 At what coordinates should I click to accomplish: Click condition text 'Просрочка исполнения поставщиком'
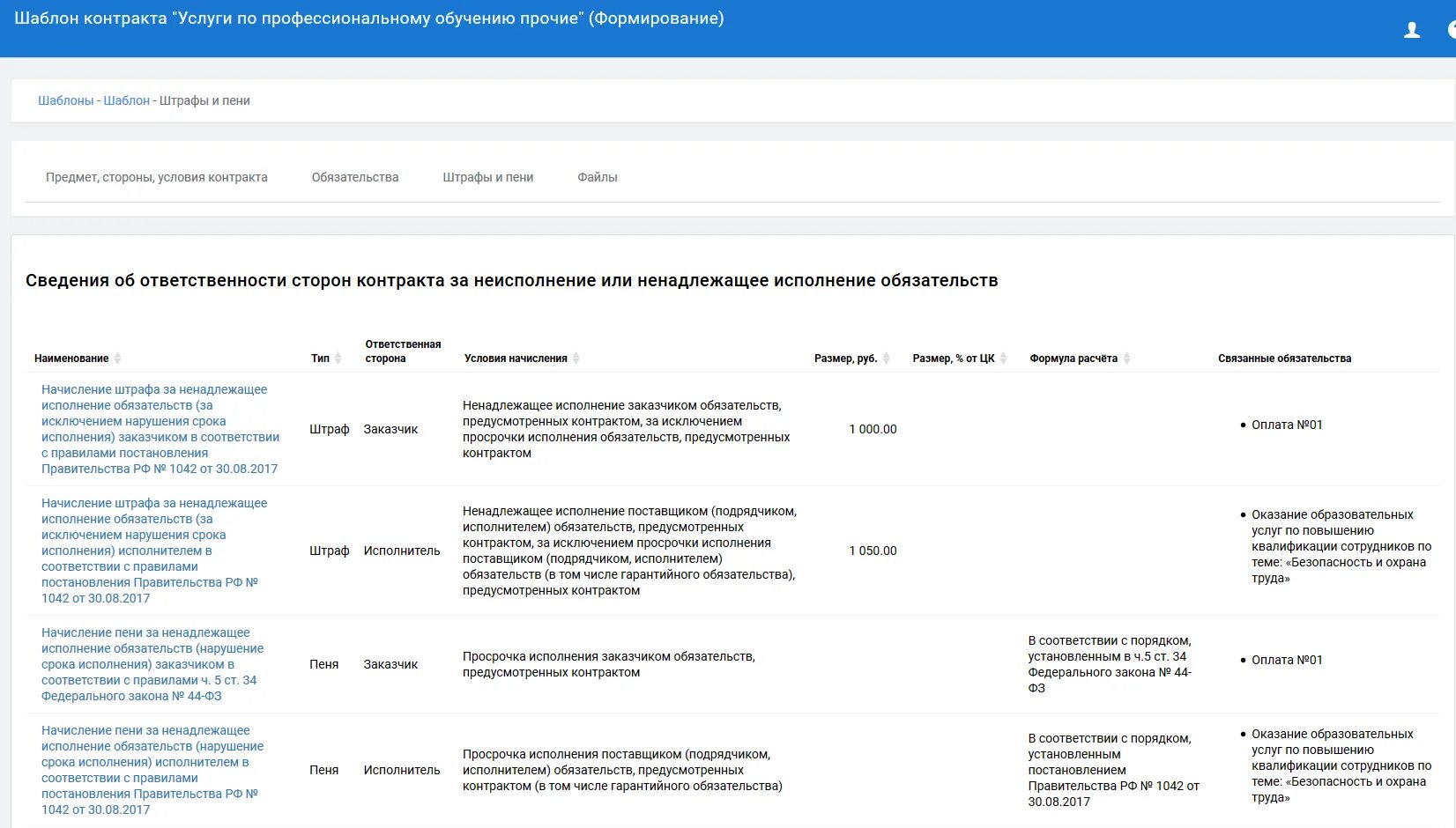622,770
